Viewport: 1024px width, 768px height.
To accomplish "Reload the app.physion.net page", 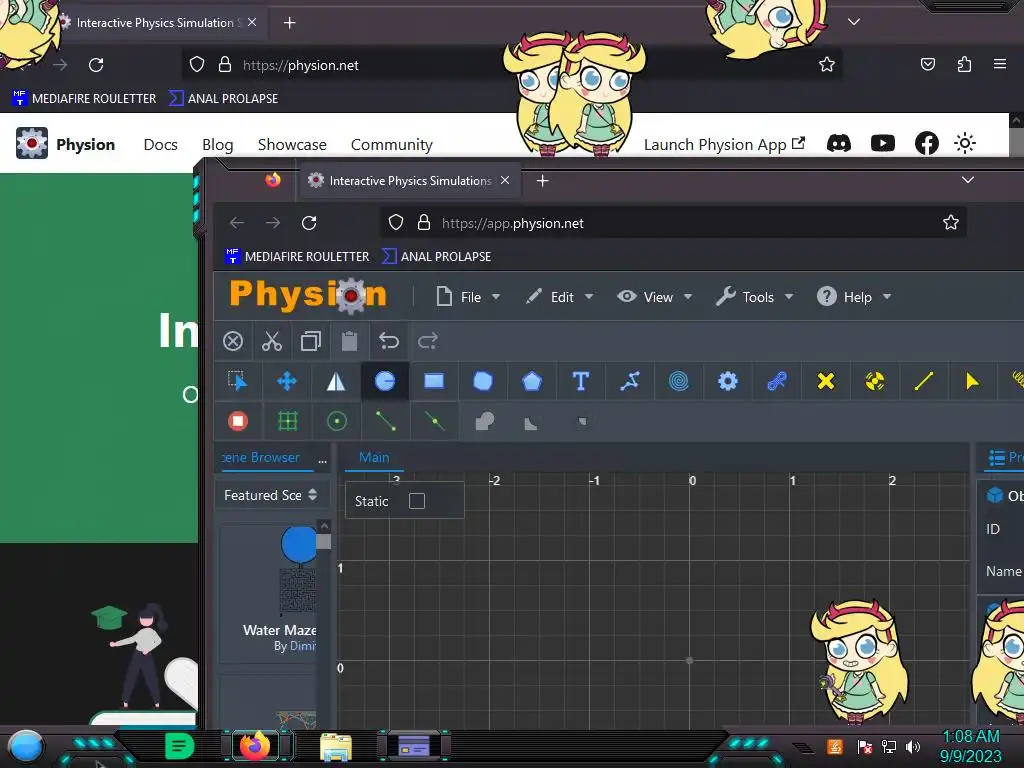I will pos(309,223).
